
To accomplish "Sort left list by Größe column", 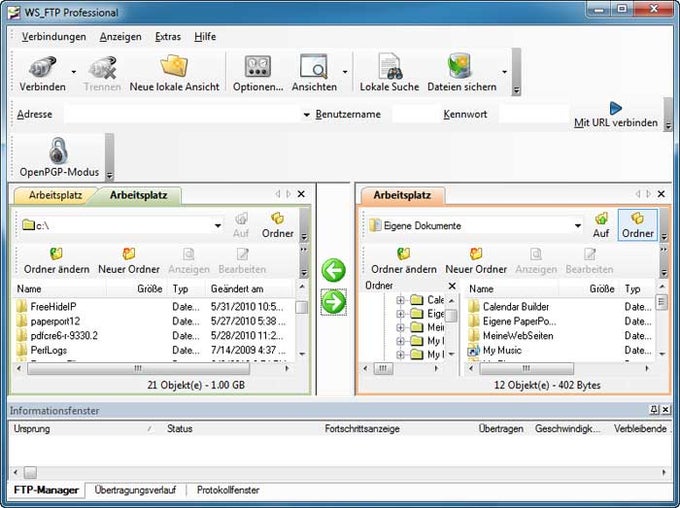I will pyautogui.click(x=137, y=289).
